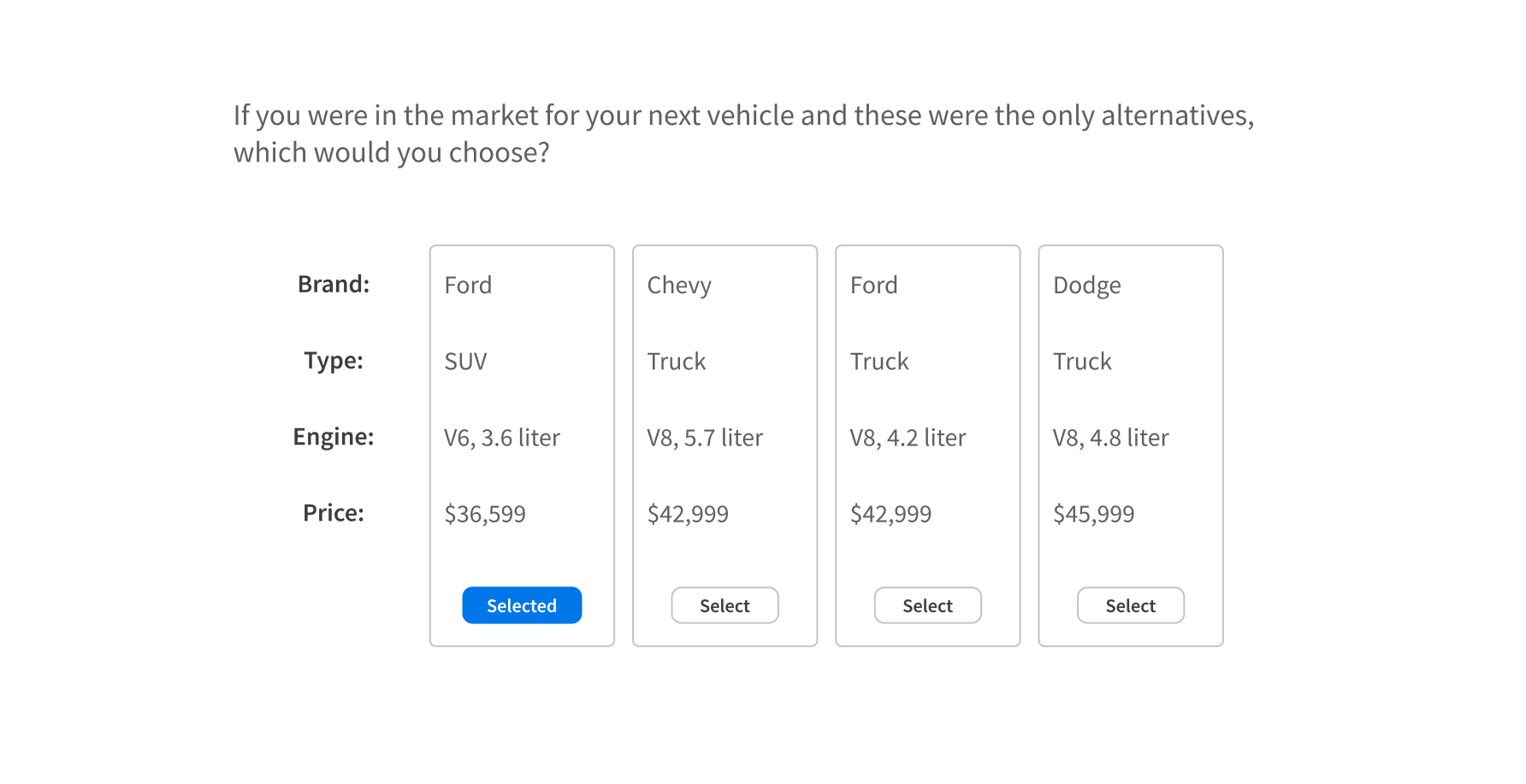
Task: Click the V6, 3.6 liter engine text
Action: click(x=501, y=438)
